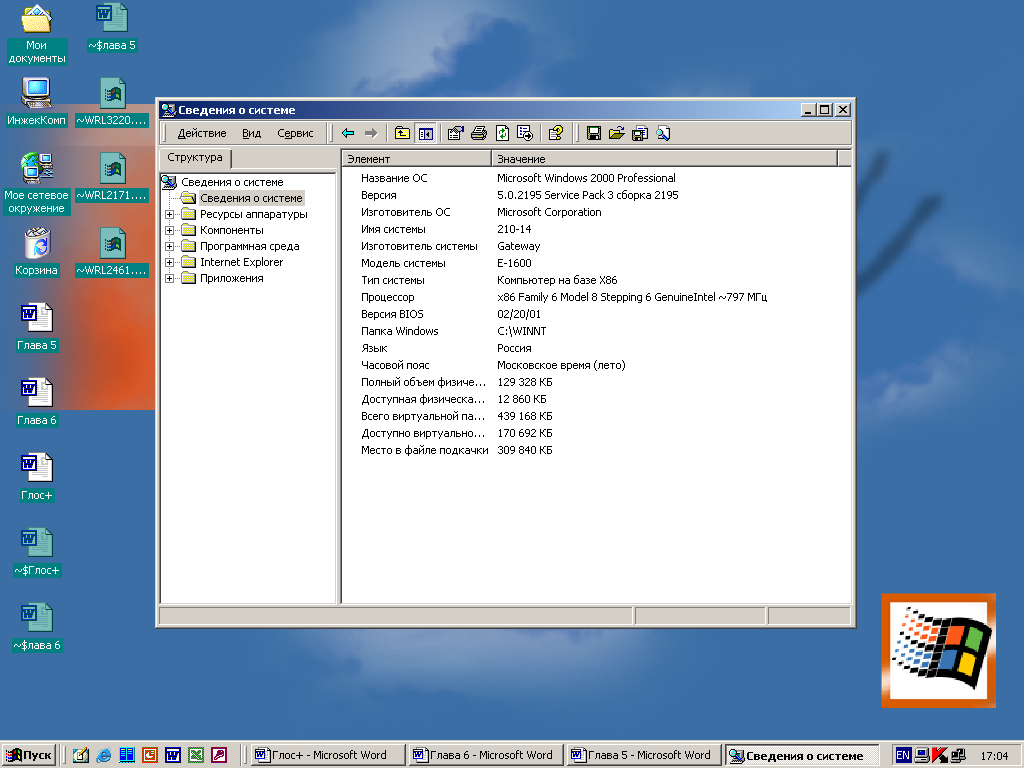Select the Структура tab
The width and height of the screenshot is (1024, 768).
click(195, 157)
